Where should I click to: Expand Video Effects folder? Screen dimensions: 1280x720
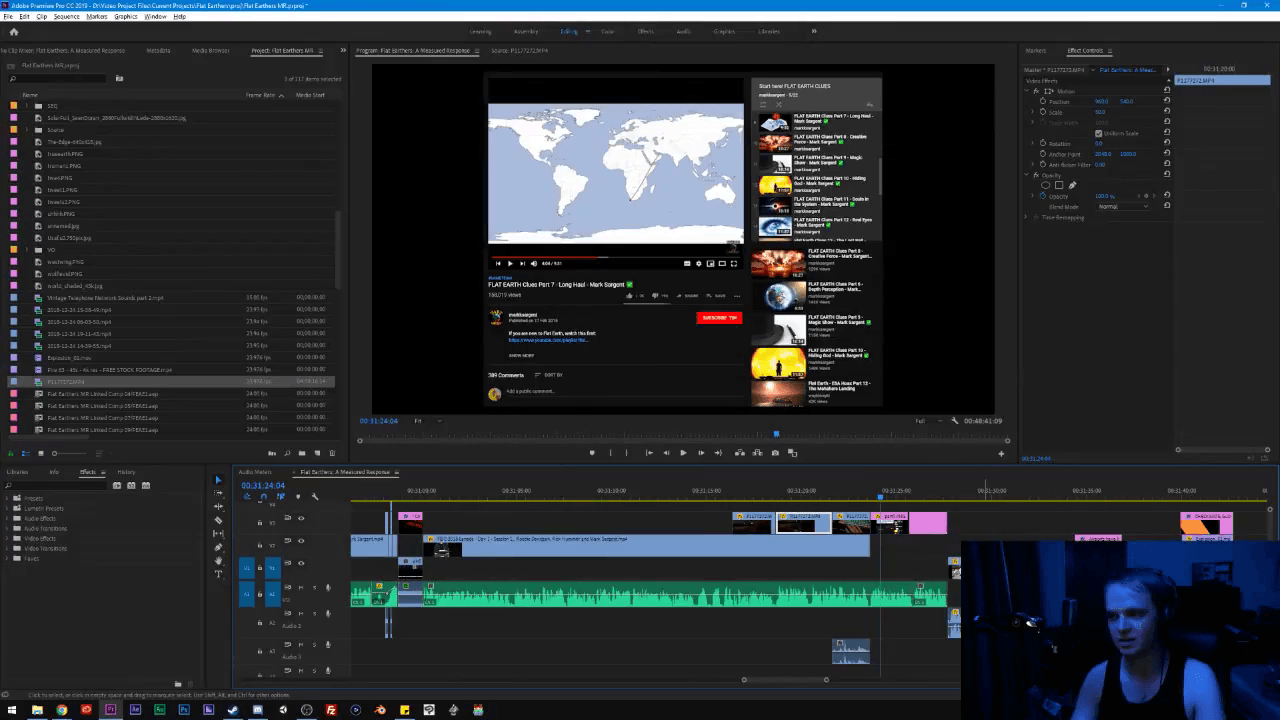(8, 539)
